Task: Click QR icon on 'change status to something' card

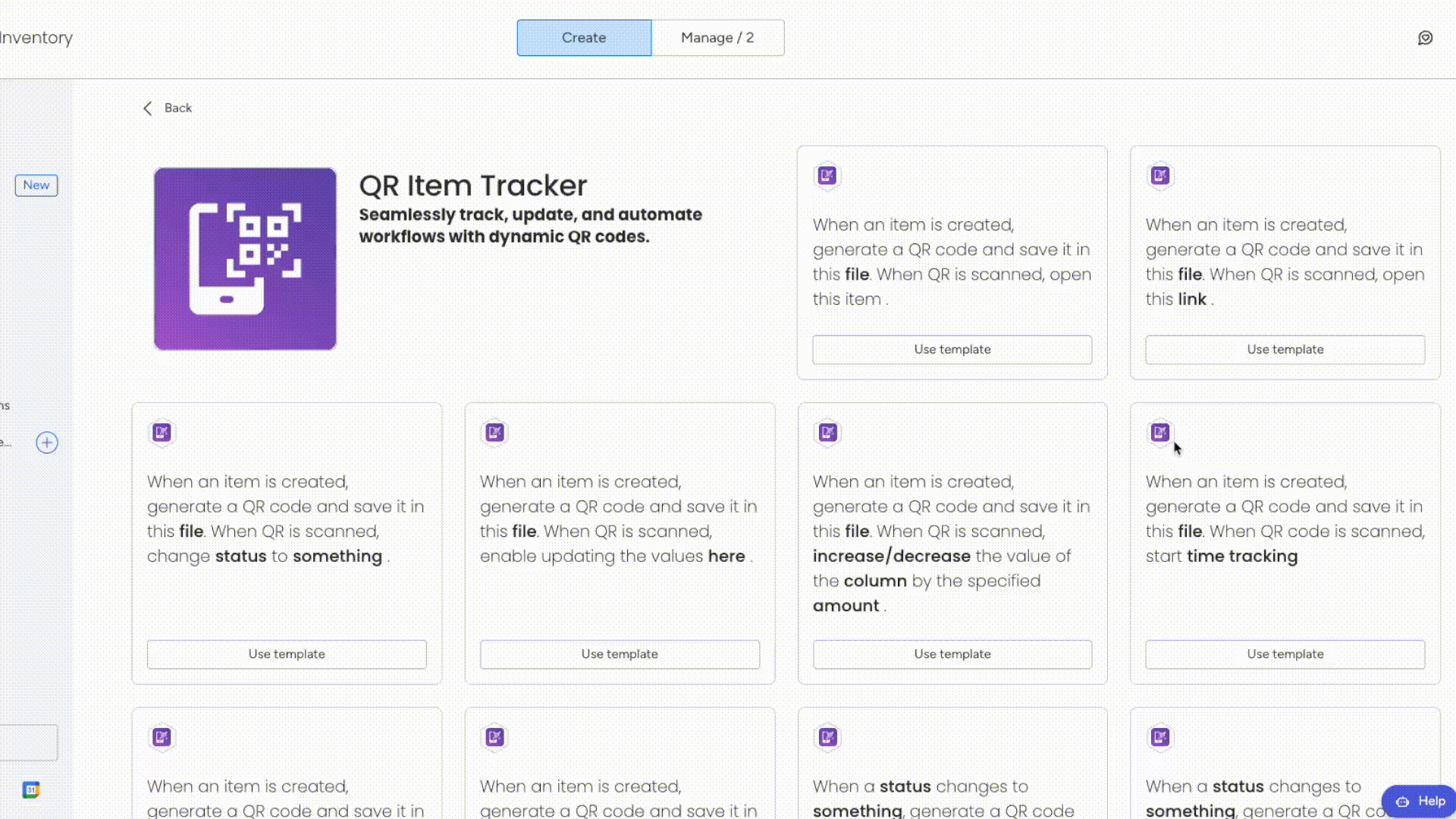Action: pyautogui.click(x=162, y=432)
